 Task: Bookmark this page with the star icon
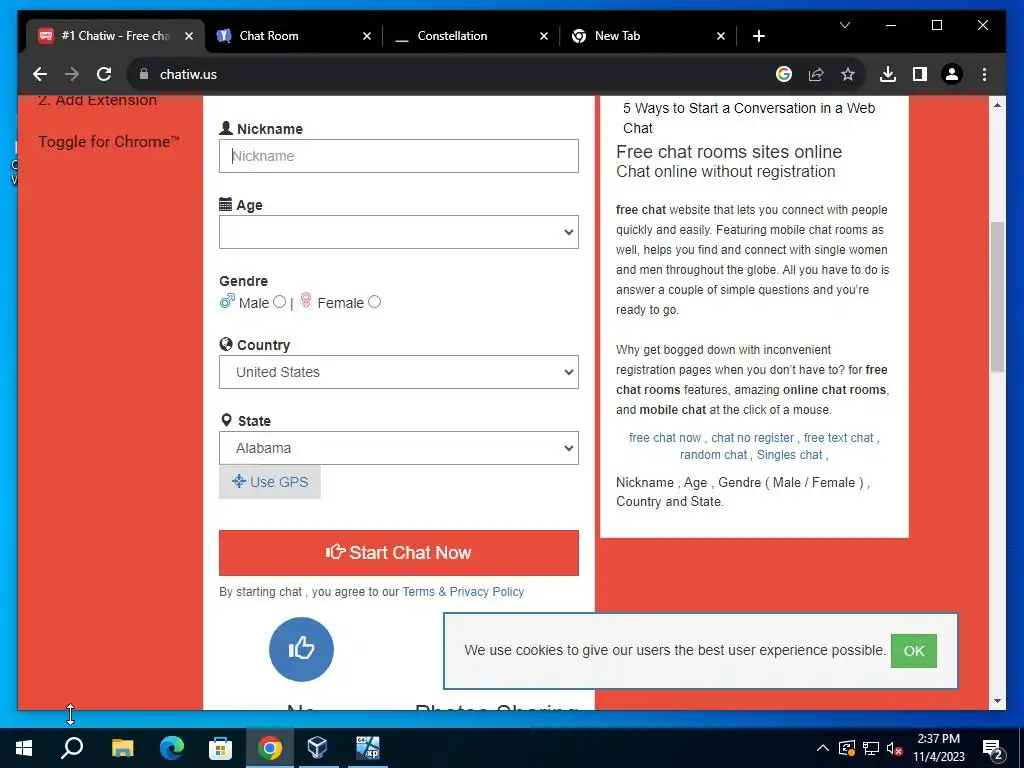(x=848, y=74)
